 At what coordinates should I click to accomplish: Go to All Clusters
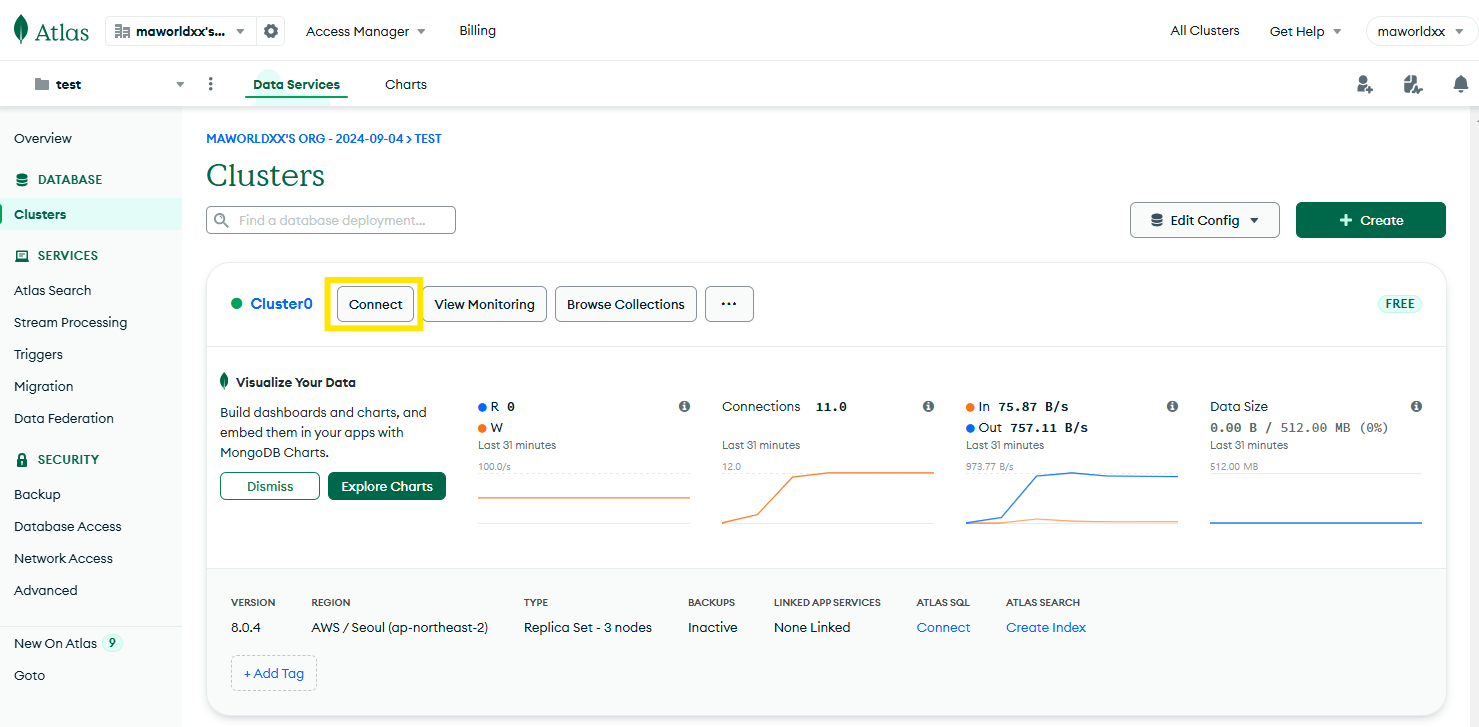pos(1205,31)
